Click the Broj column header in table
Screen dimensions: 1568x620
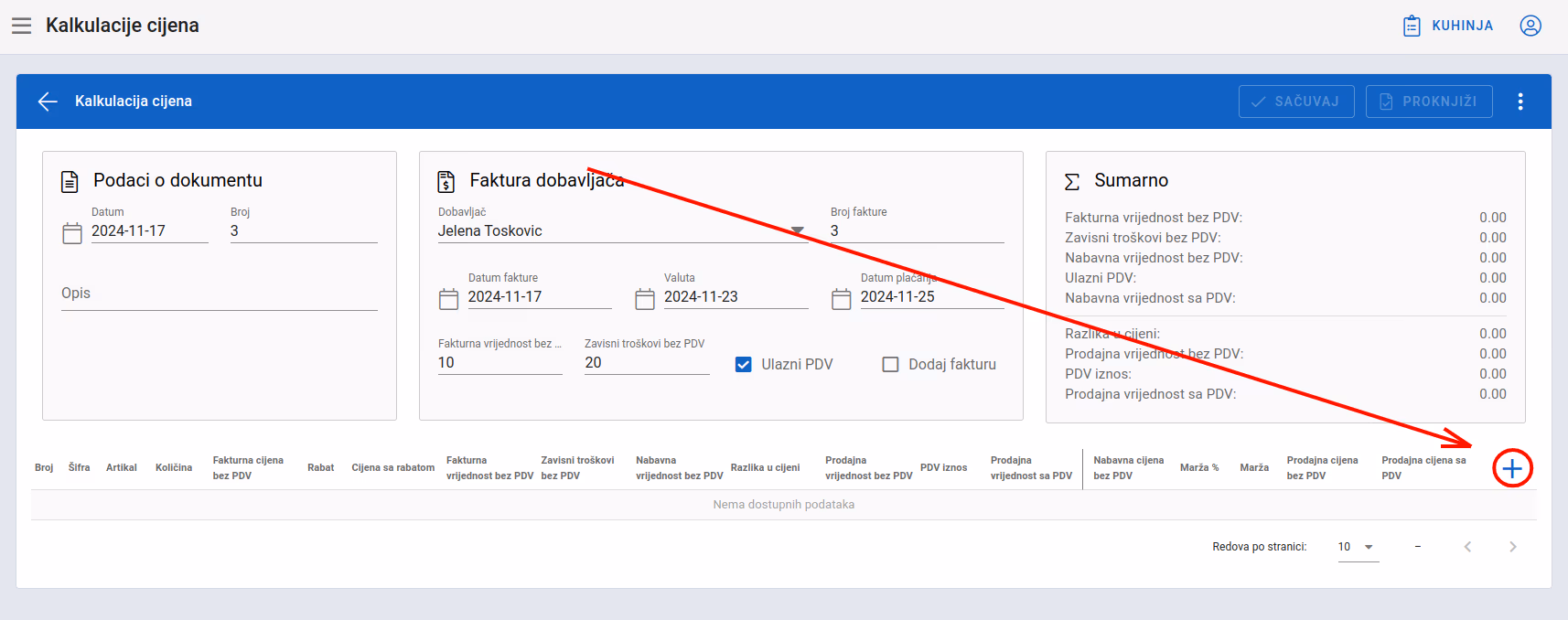click(x=44, y=467)
